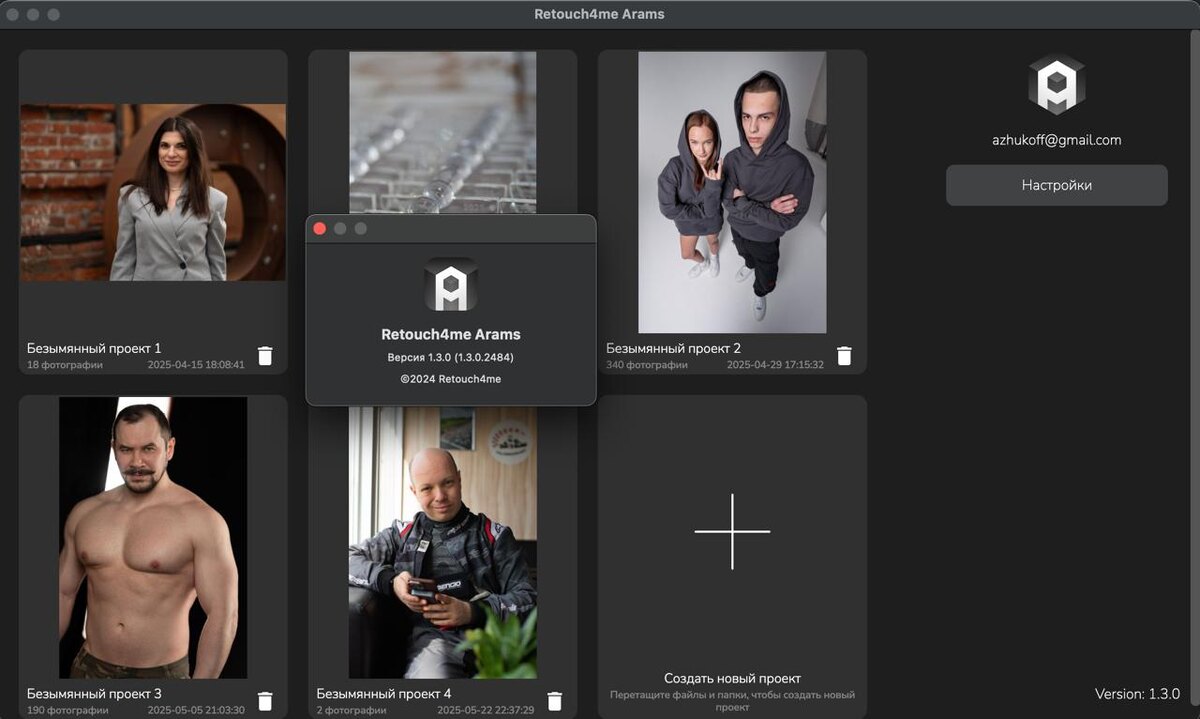Delete Безымянный проект 2 with trash icon
1200x719 pixels.
(x=844, y=356)
